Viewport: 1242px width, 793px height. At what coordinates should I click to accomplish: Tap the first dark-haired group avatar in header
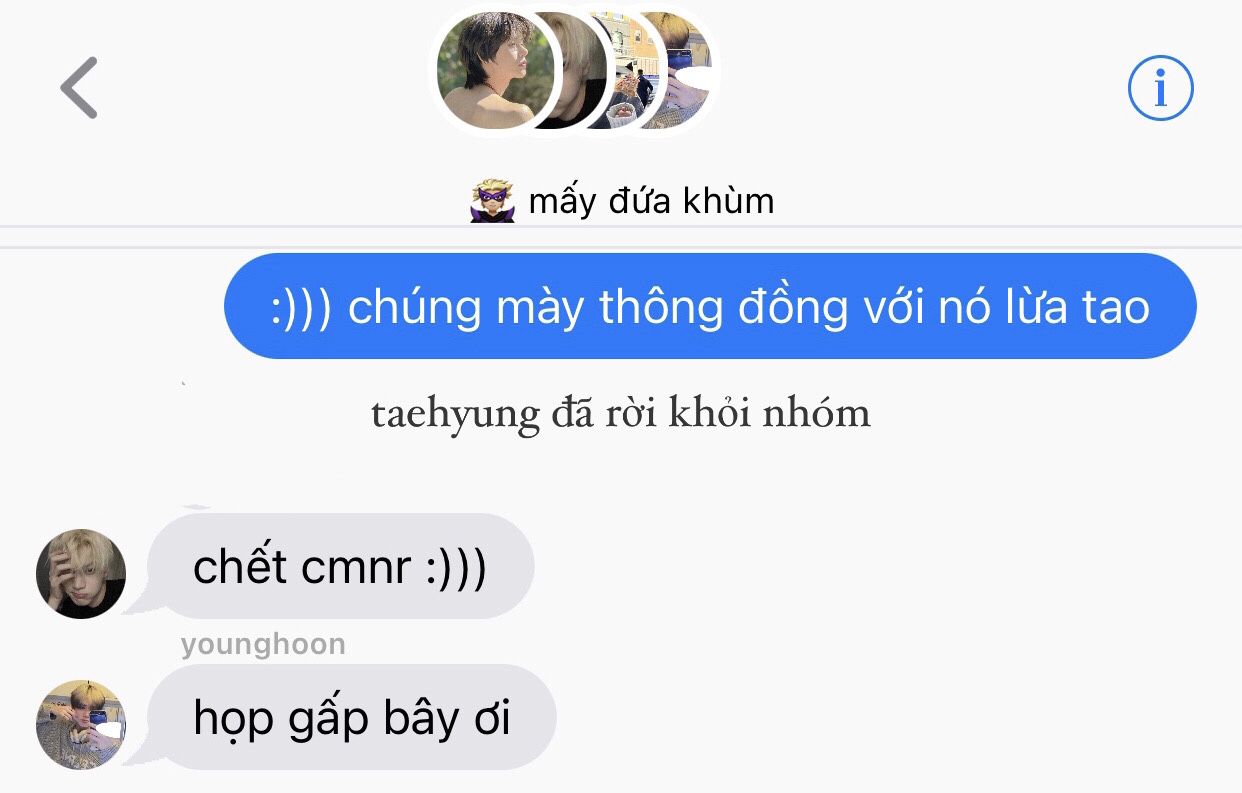click(x=495, y=71)
